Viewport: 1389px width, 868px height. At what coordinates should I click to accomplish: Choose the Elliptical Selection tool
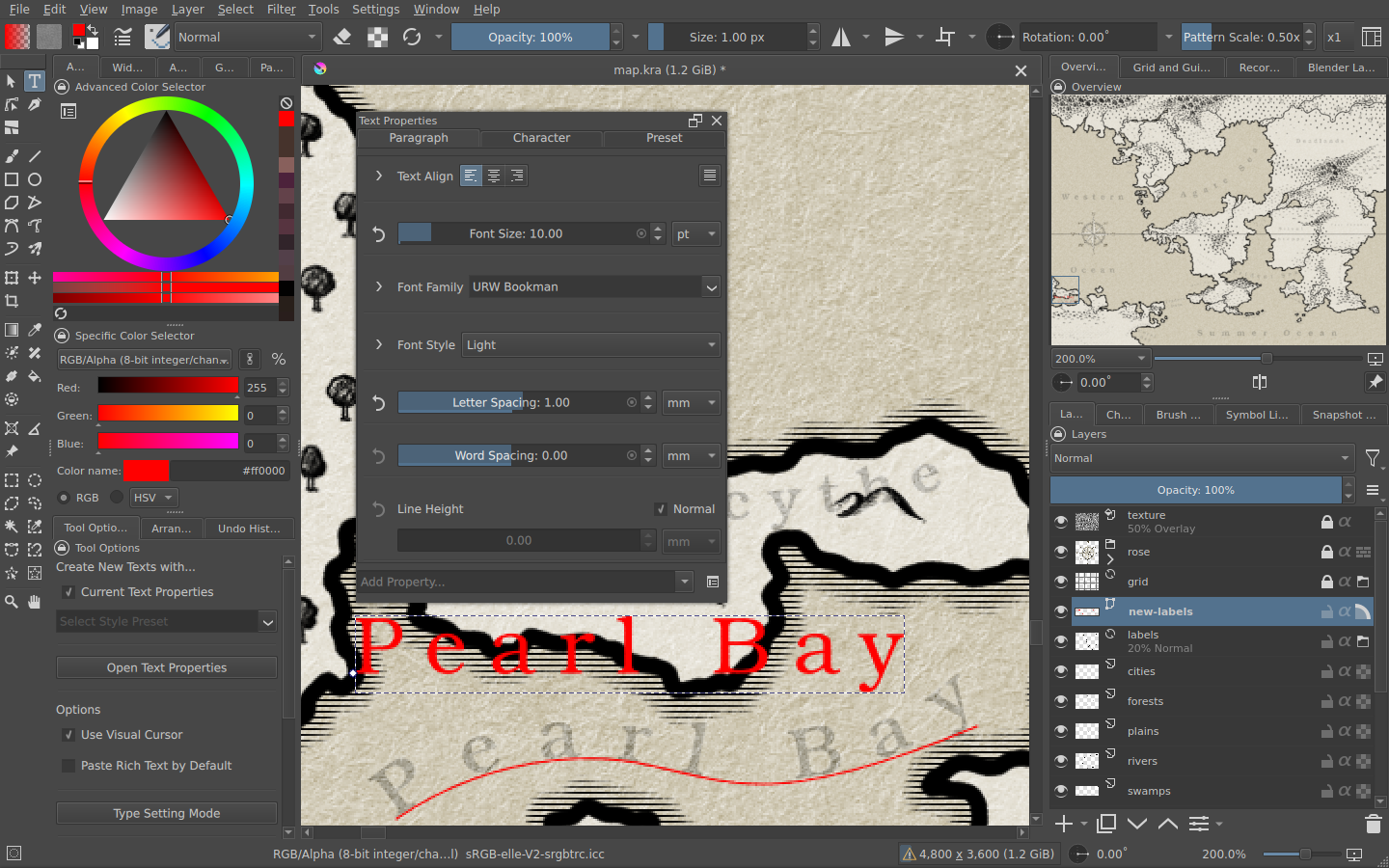pos(35,480)
